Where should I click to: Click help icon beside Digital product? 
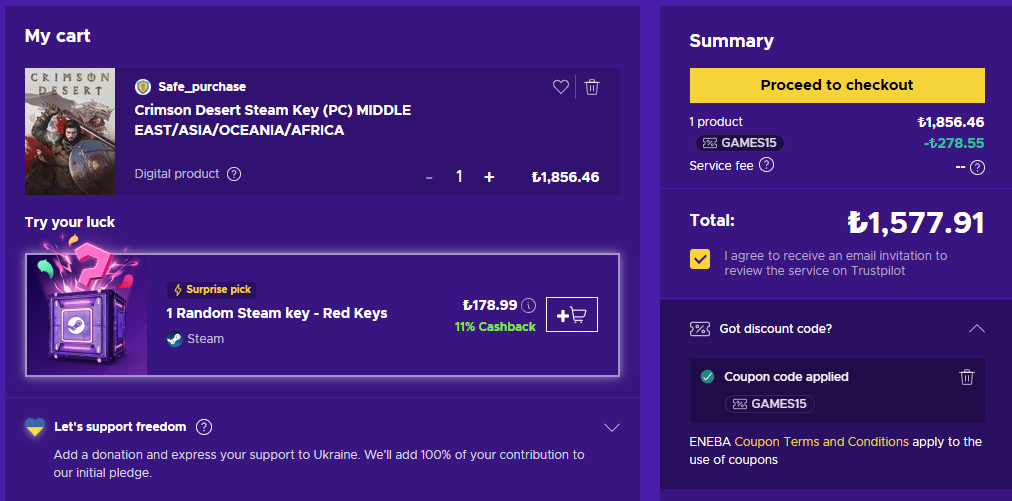[x=234, y=174]
